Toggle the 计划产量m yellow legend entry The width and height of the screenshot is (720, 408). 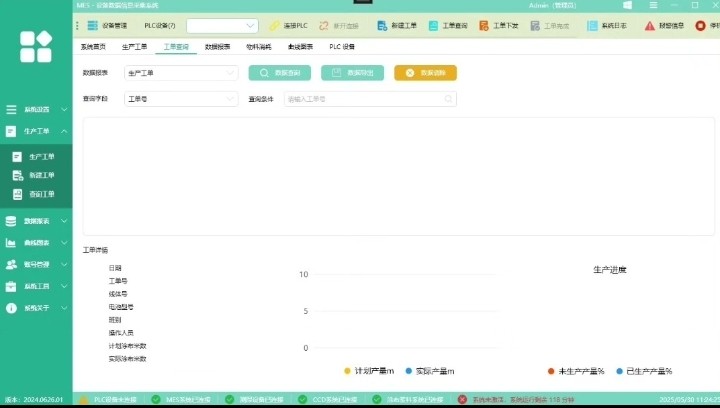point(369,371)
